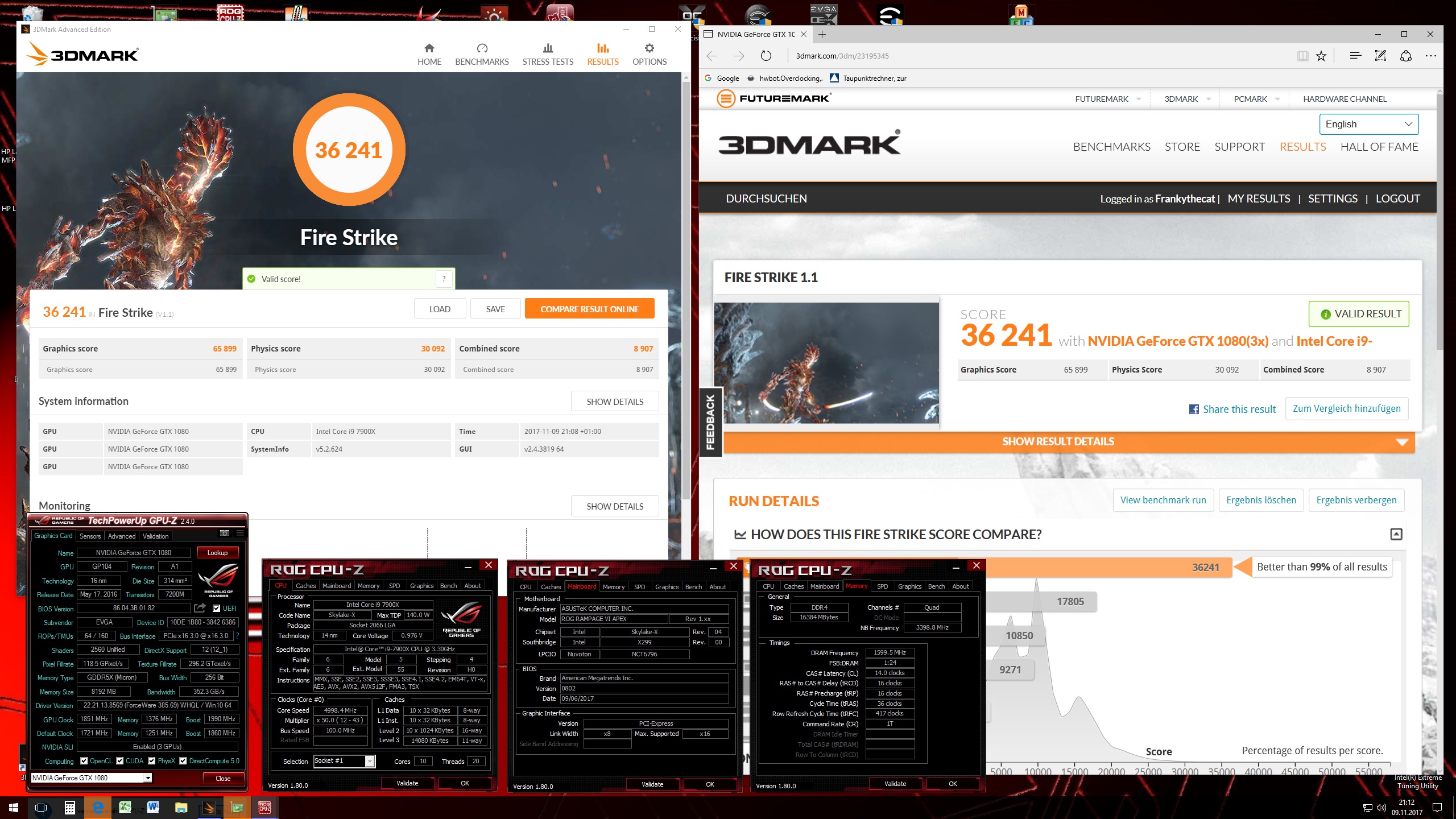Open SPD tab in Mainboard CPU-Z window
This screenshot has width=1456, height=819.
pyautogui.click(x=639, y=587)
